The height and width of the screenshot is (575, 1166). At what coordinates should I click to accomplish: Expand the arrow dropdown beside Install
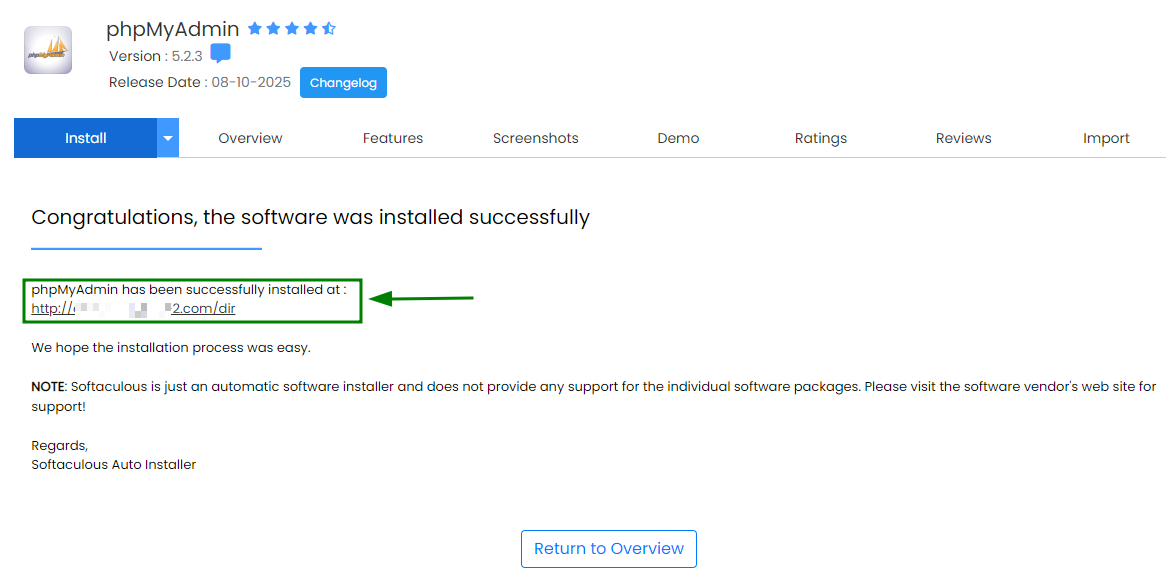(168, 138)
